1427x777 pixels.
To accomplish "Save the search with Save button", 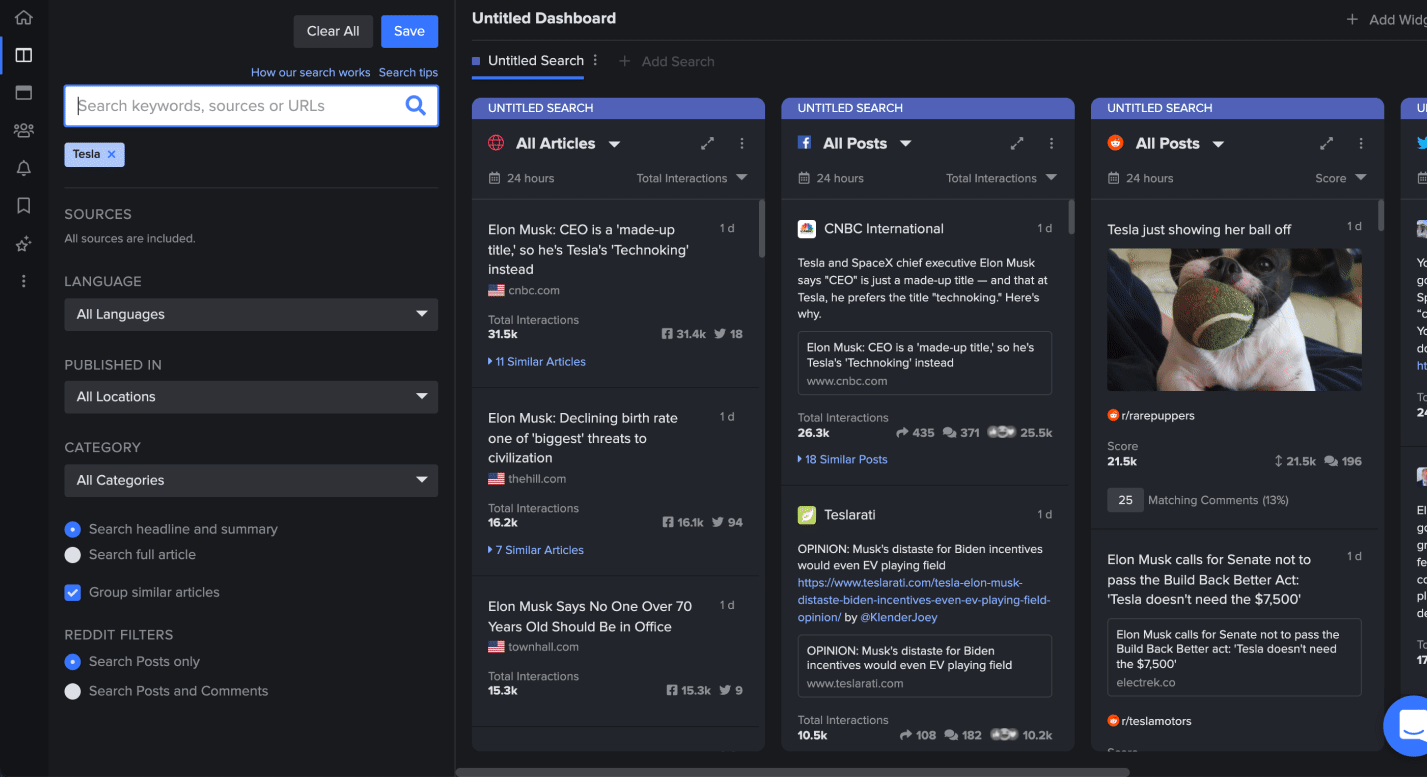I will pyautogui.click(x=409, y=31).
